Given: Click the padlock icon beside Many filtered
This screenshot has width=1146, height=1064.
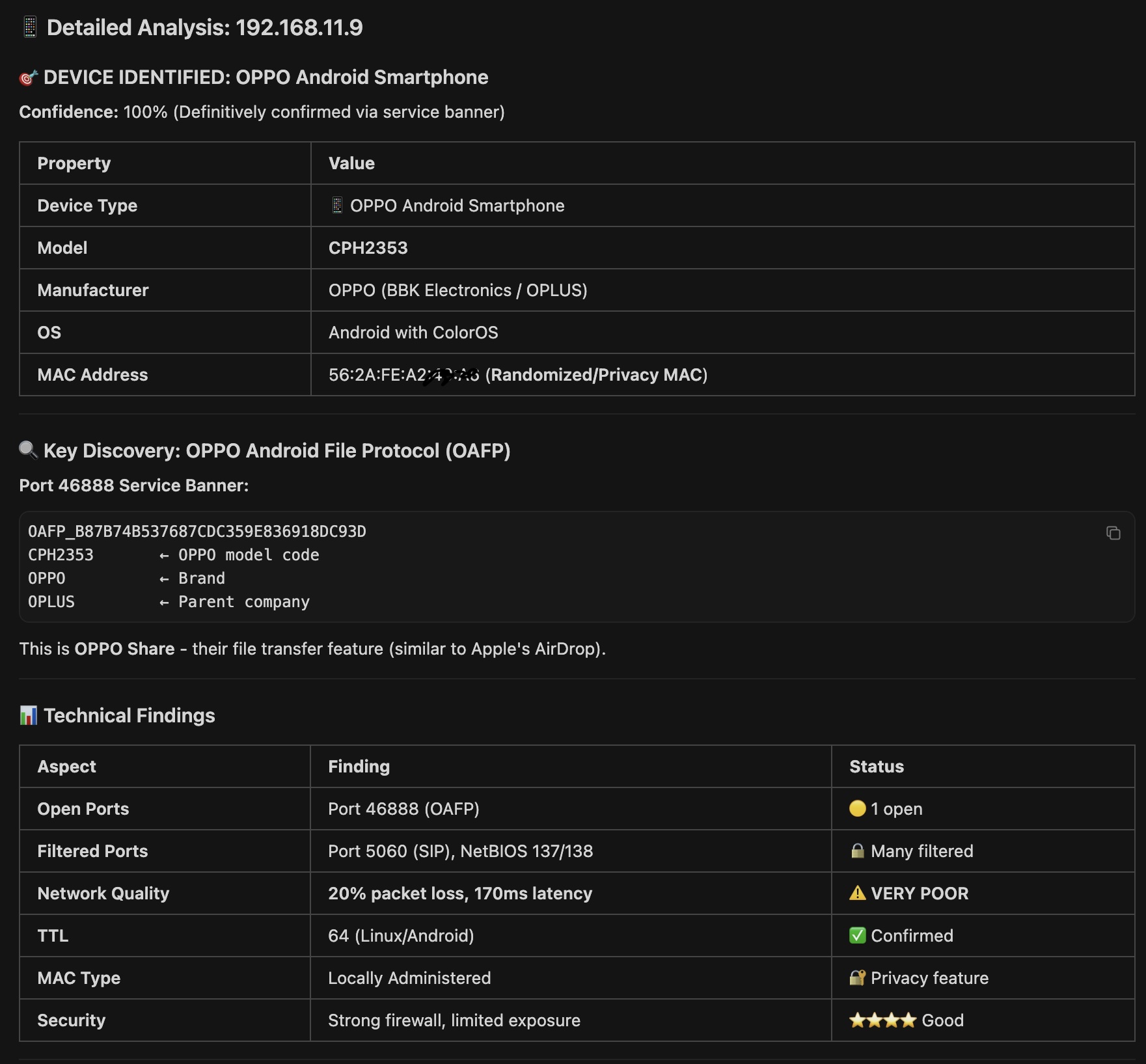Looking at the screenshot, I should coord(857,851).
